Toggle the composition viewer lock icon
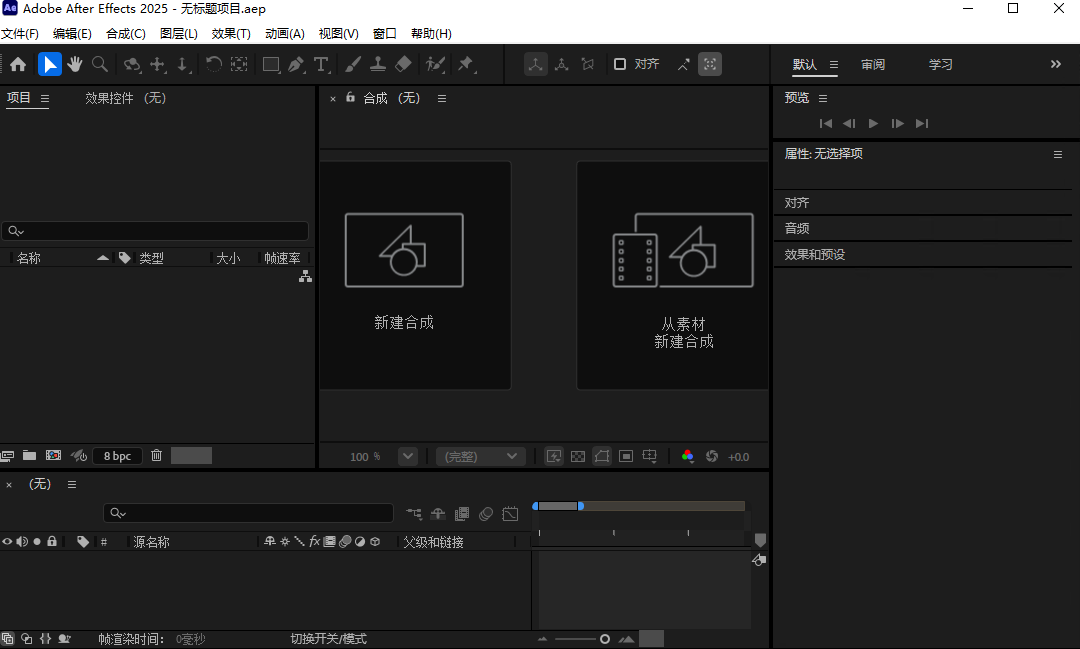This screenshot has width=1080, height=649. tap(350, 97)
